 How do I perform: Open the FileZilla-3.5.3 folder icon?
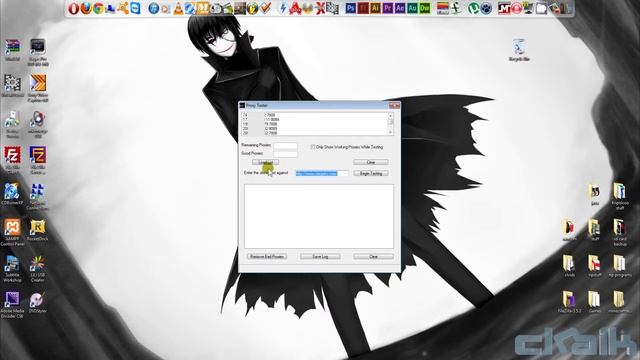[x=569, y=302]
